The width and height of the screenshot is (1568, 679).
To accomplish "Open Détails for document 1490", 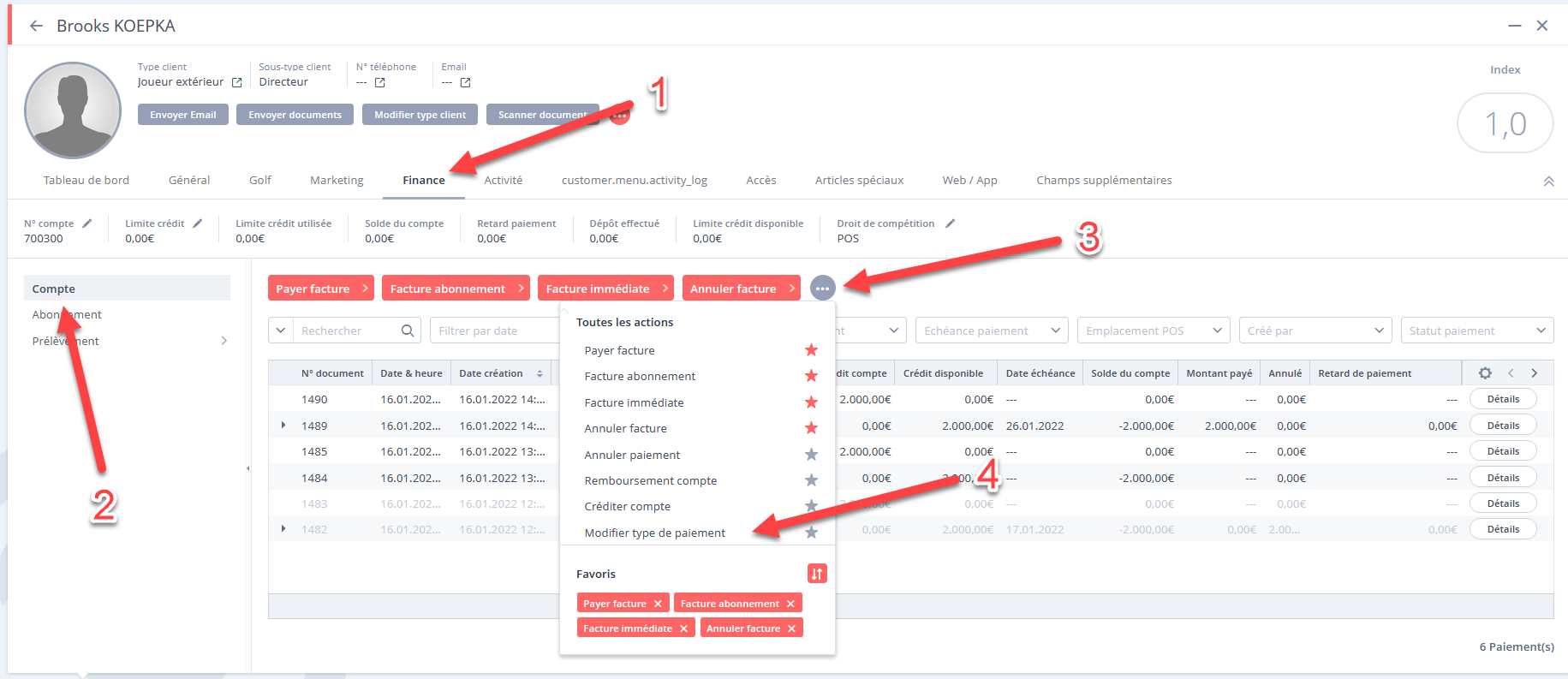I will coord(1503,399).
